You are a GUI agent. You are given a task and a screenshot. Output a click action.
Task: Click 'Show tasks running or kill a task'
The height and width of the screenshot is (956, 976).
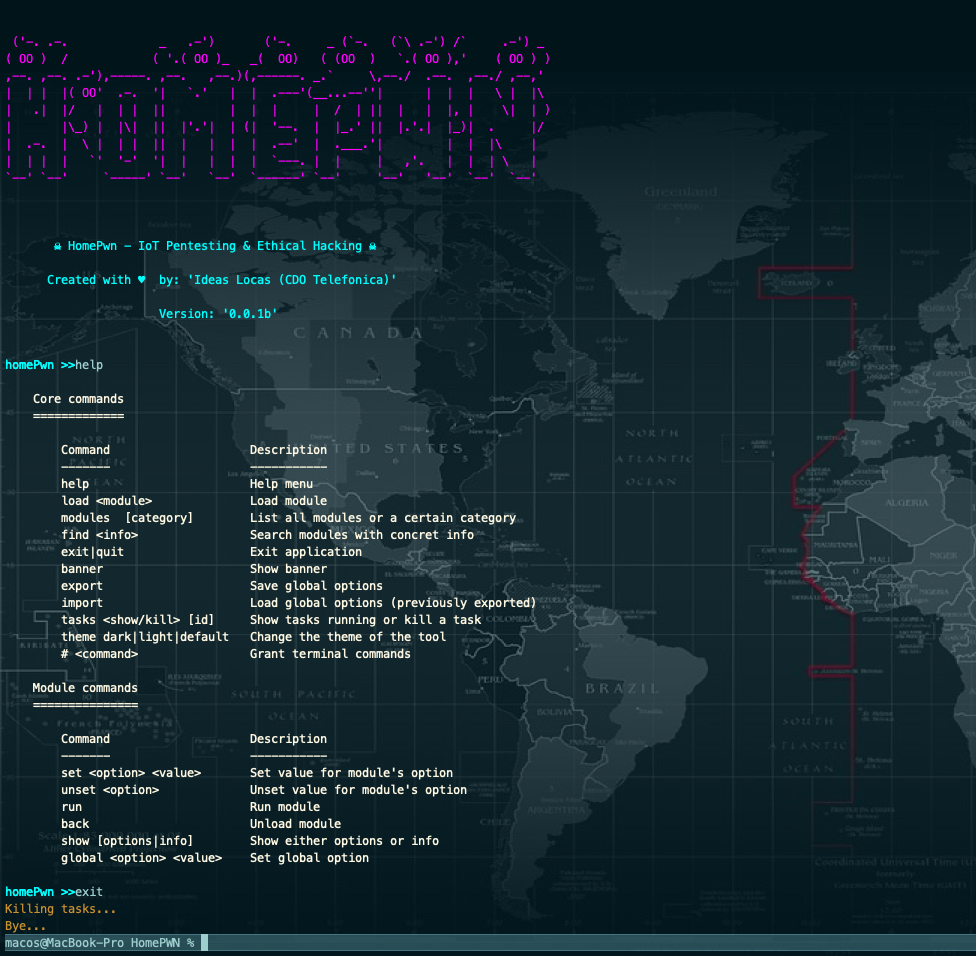pos(365,620)
